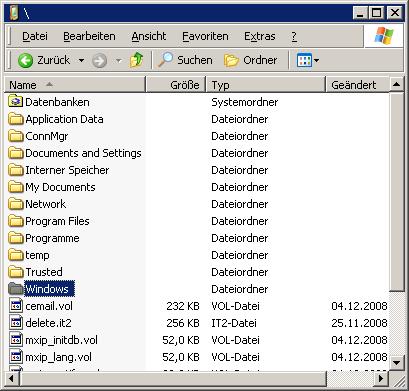Viewport: 409px width, 391px height.
Task: Click the Trusted folder icon
Action: [15, 272]
